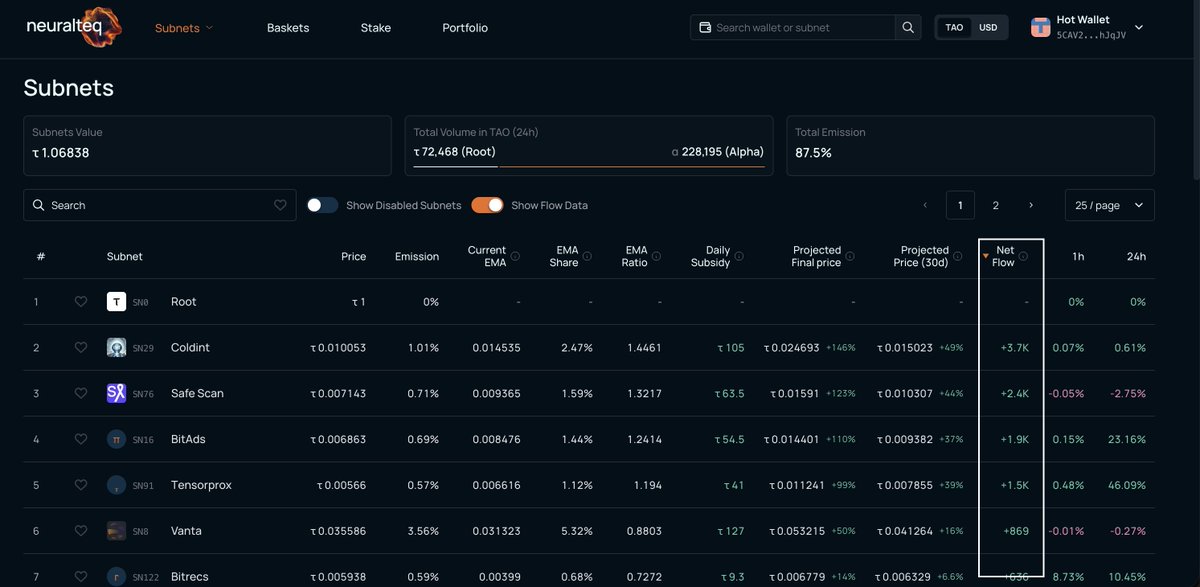Open the Subnets navigation dropdown

184,28
